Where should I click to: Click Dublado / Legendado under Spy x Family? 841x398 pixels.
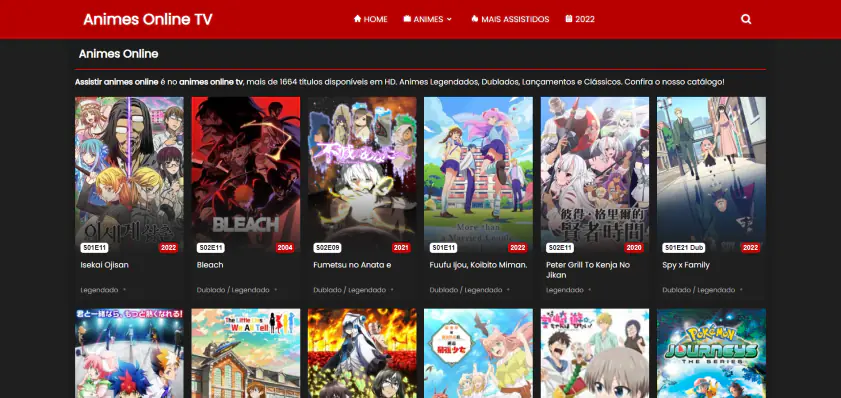coord(698,290)
